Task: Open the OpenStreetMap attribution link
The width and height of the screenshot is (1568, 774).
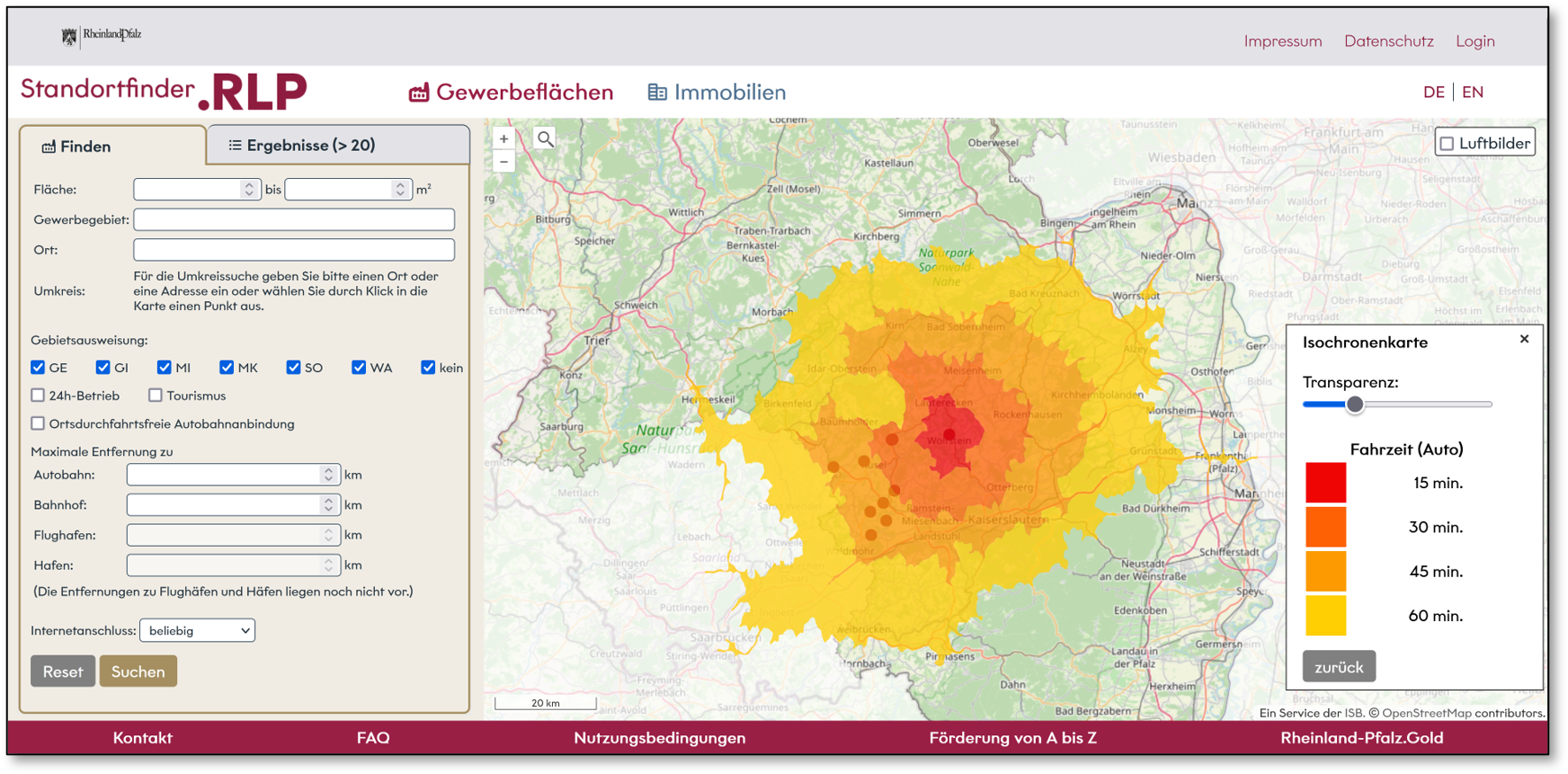Action: pyautogui.click(x=1427, y=713)
